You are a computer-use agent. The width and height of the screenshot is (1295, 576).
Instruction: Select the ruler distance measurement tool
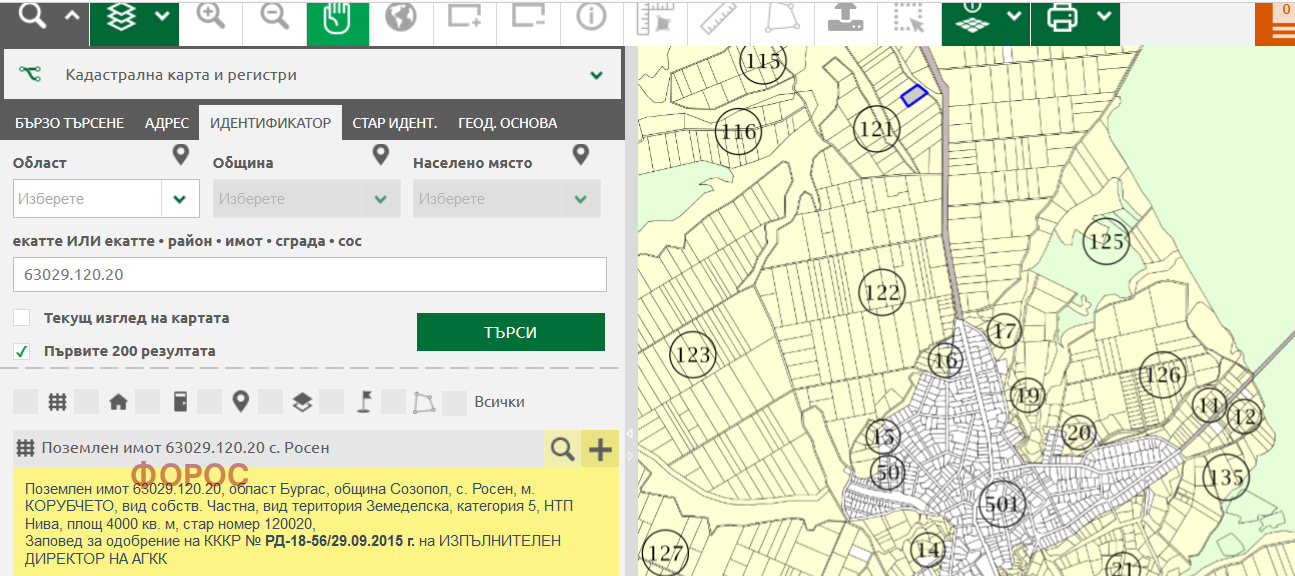pyautogui.click(x=717, y=18)
